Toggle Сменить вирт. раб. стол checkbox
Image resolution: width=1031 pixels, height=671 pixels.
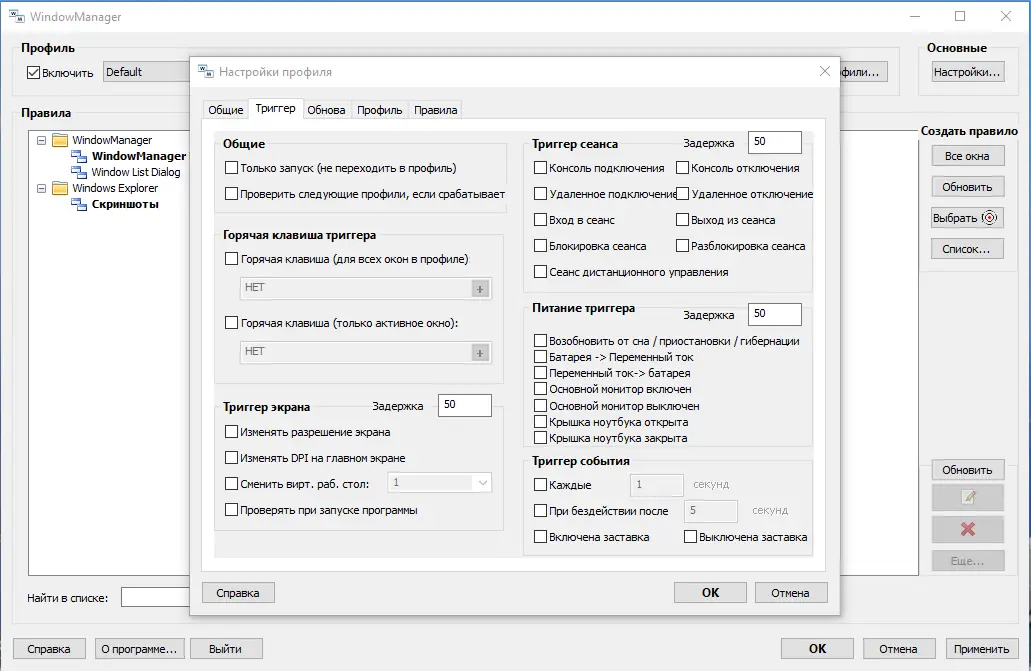click(231, 484)
